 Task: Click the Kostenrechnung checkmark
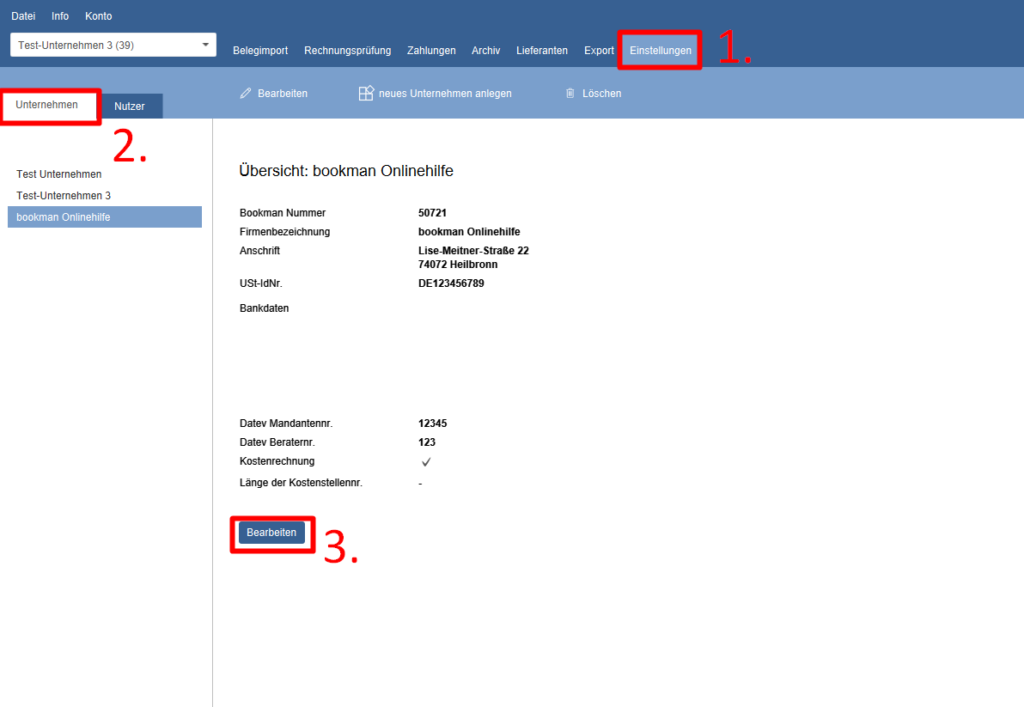point(426,462)
